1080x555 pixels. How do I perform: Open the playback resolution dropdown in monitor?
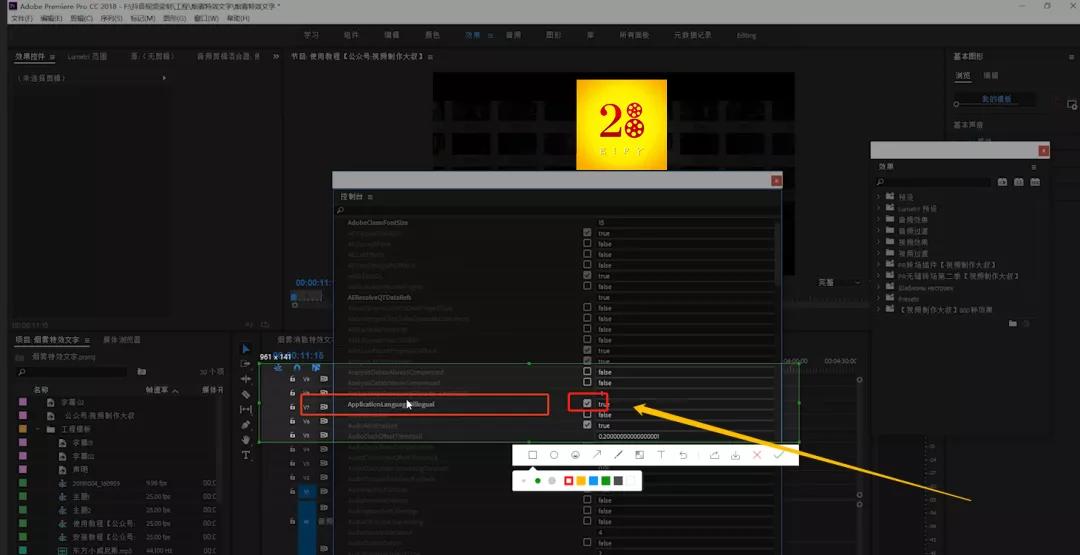click(839, 282)
